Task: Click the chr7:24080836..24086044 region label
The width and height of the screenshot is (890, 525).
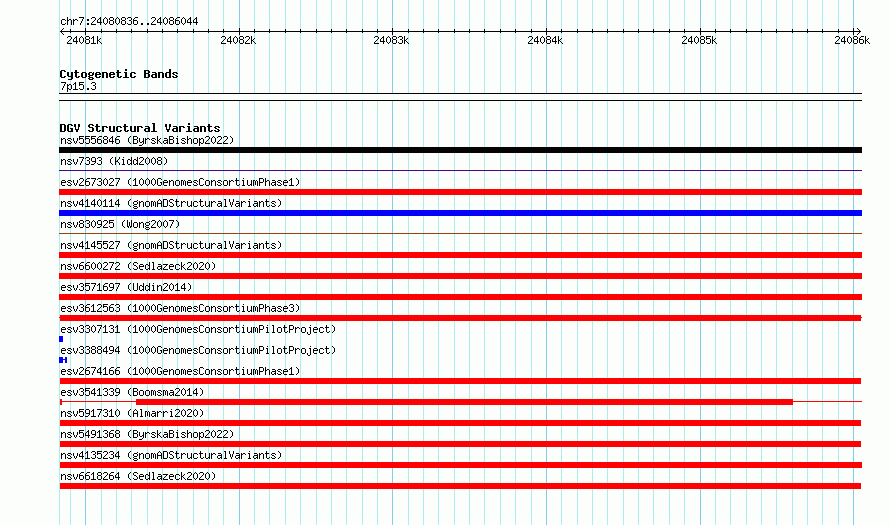Action: tap(129, 22)
